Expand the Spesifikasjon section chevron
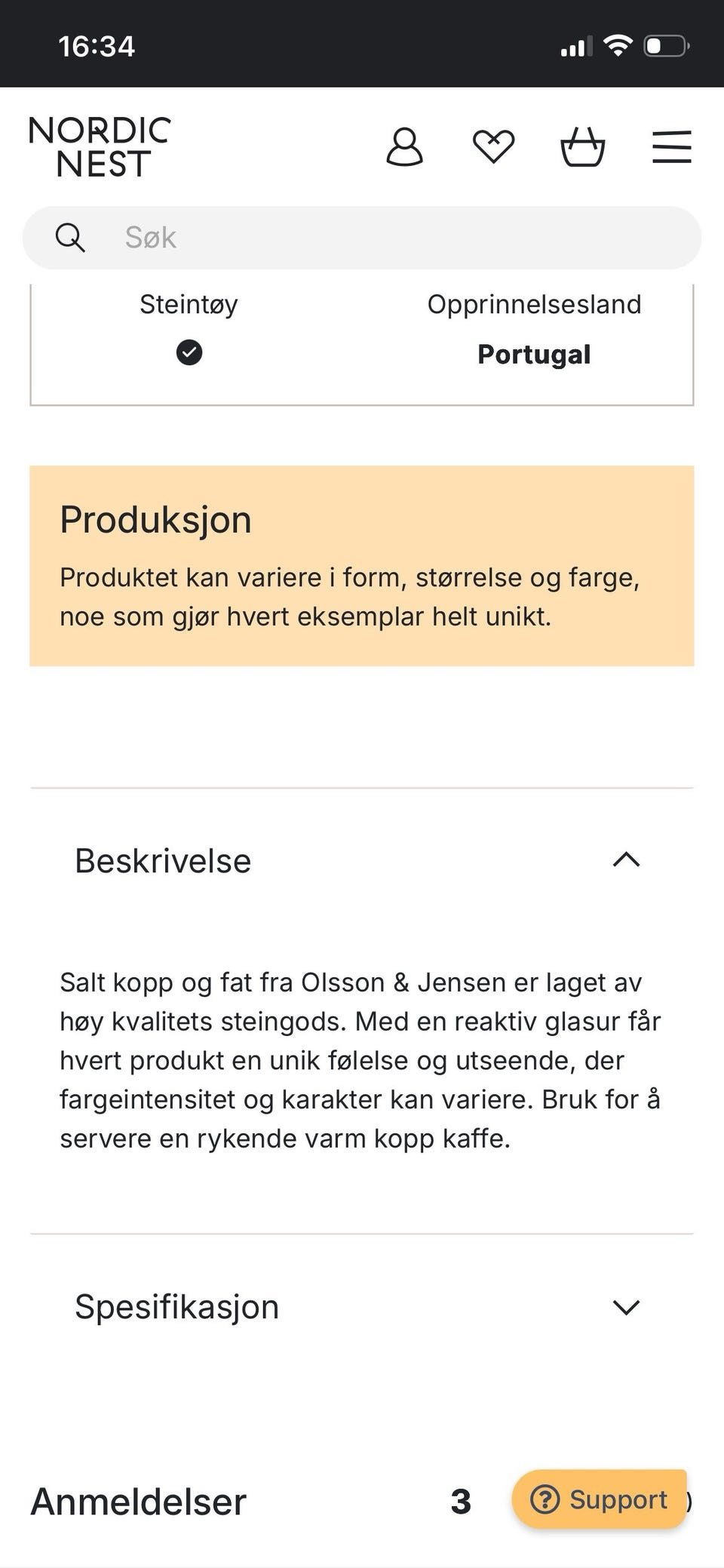Image resolution: width=724 pixels, height=1568 pixels. (626, 1307)
